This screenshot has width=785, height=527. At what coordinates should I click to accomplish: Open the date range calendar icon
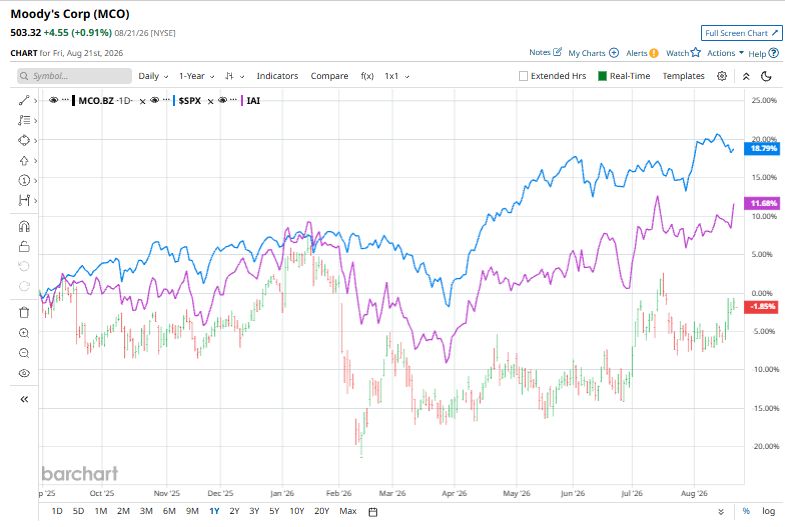372,511
